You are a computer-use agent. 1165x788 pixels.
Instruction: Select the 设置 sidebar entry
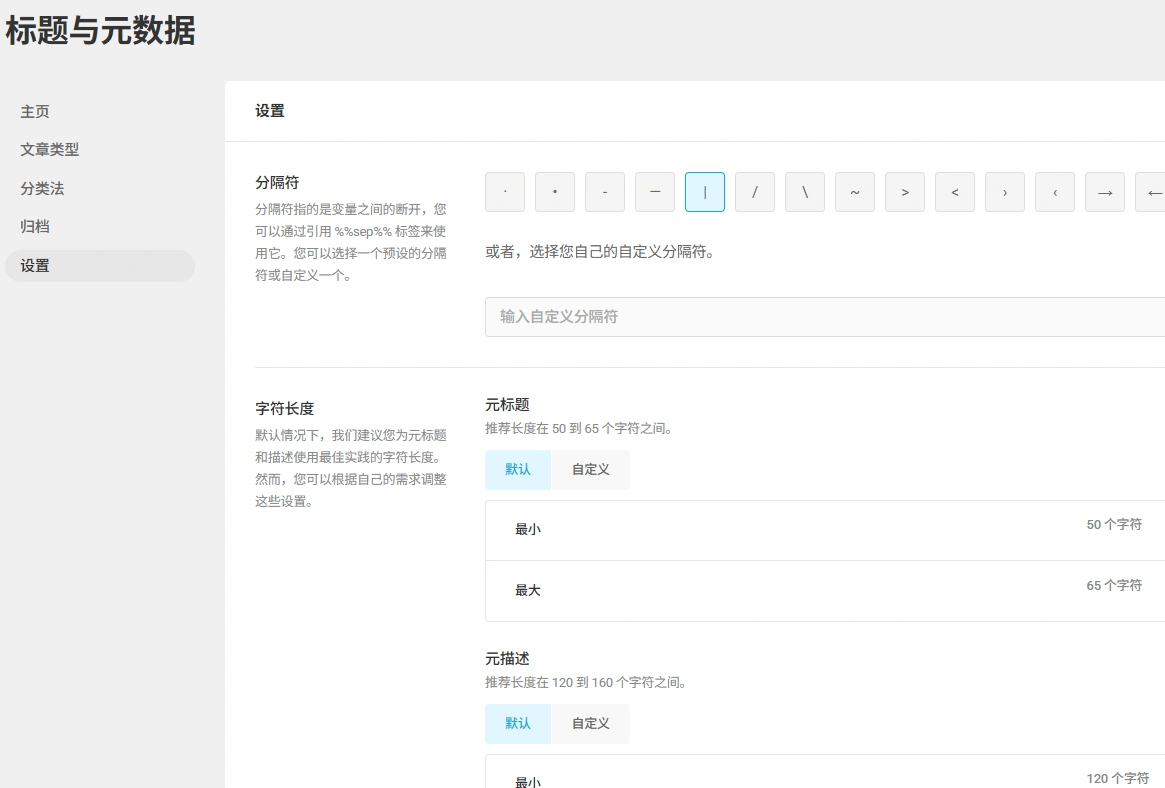pos(35,265)
